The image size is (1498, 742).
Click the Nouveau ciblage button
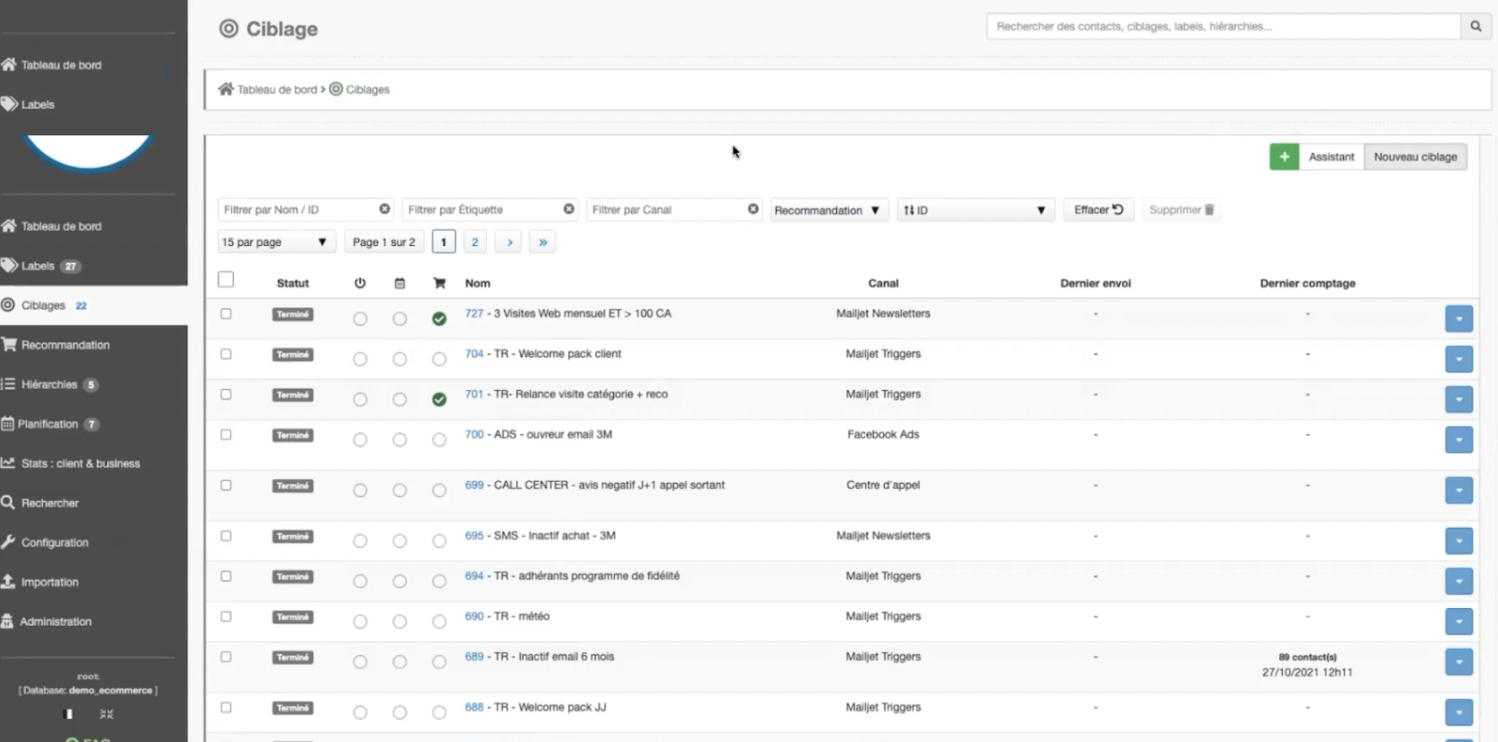click(1415, 157)
